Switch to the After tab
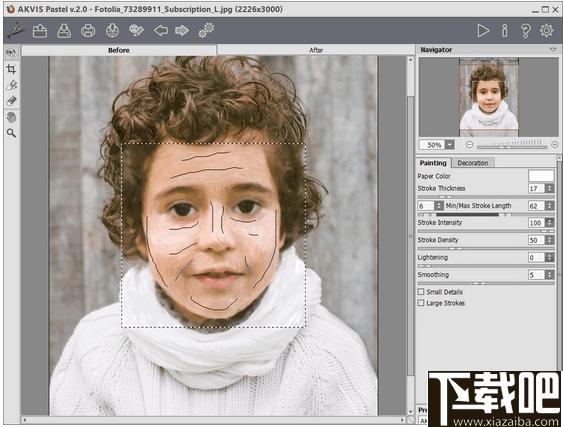This screenshot has width=563, height=427. [x=316, y=50]
